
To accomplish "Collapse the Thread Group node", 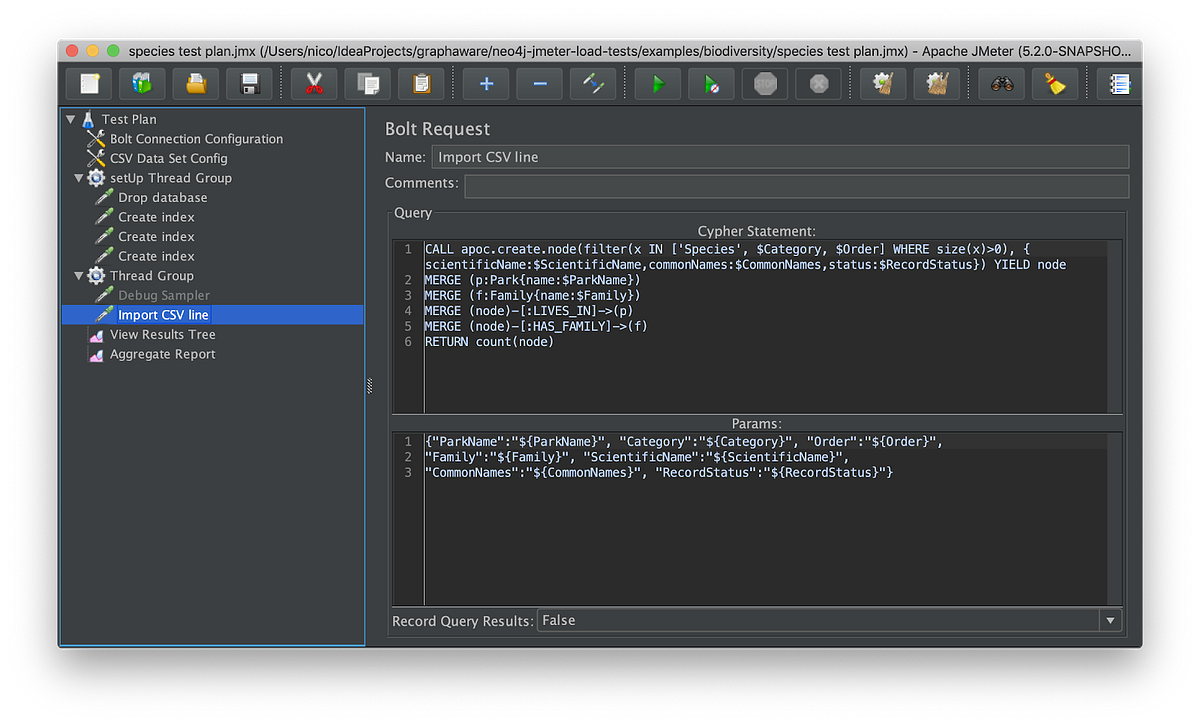I will [x=78, y=276].
